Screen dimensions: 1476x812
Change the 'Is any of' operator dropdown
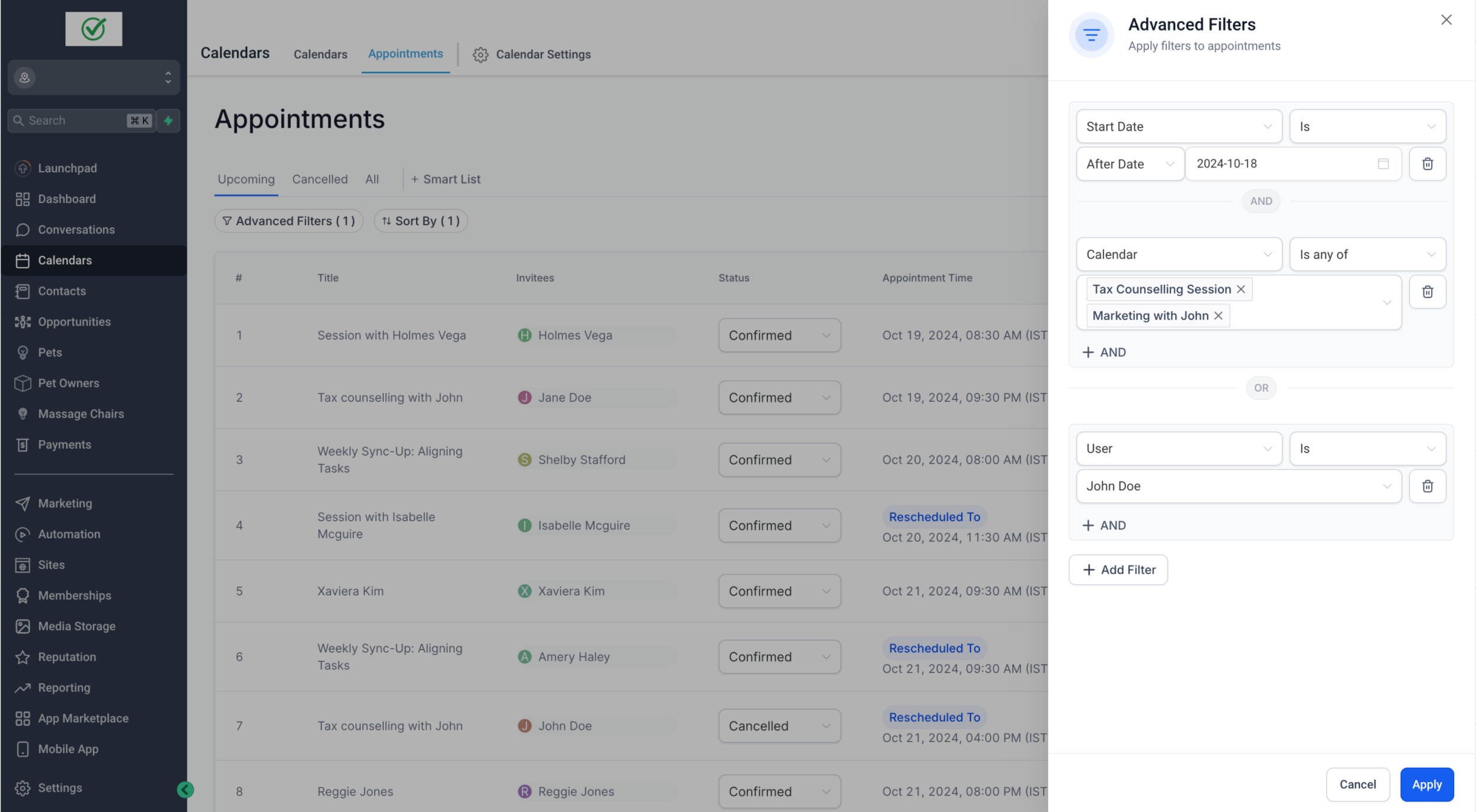click(1367, 255)
